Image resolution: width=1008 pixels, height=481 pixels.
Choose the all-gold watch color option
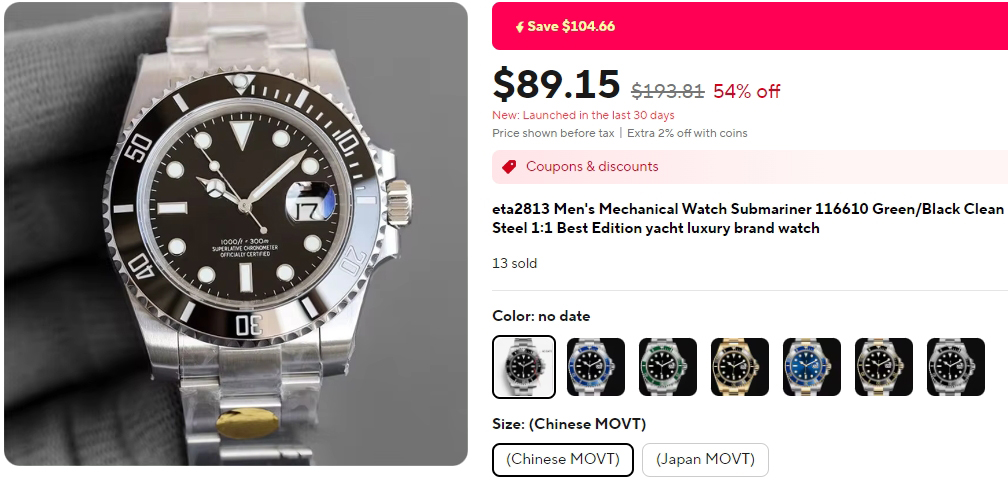click(740, 366)
